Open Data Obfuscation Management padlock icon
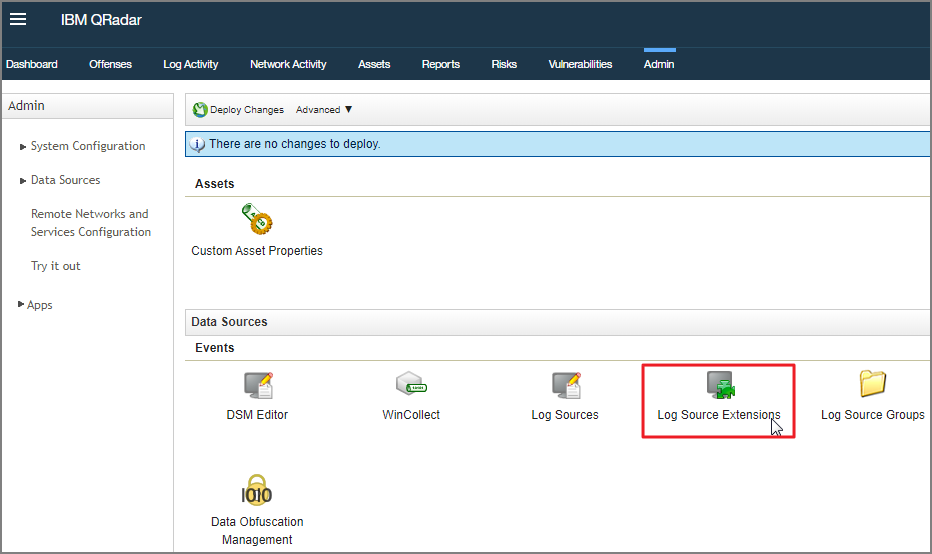 pos(257,490)
